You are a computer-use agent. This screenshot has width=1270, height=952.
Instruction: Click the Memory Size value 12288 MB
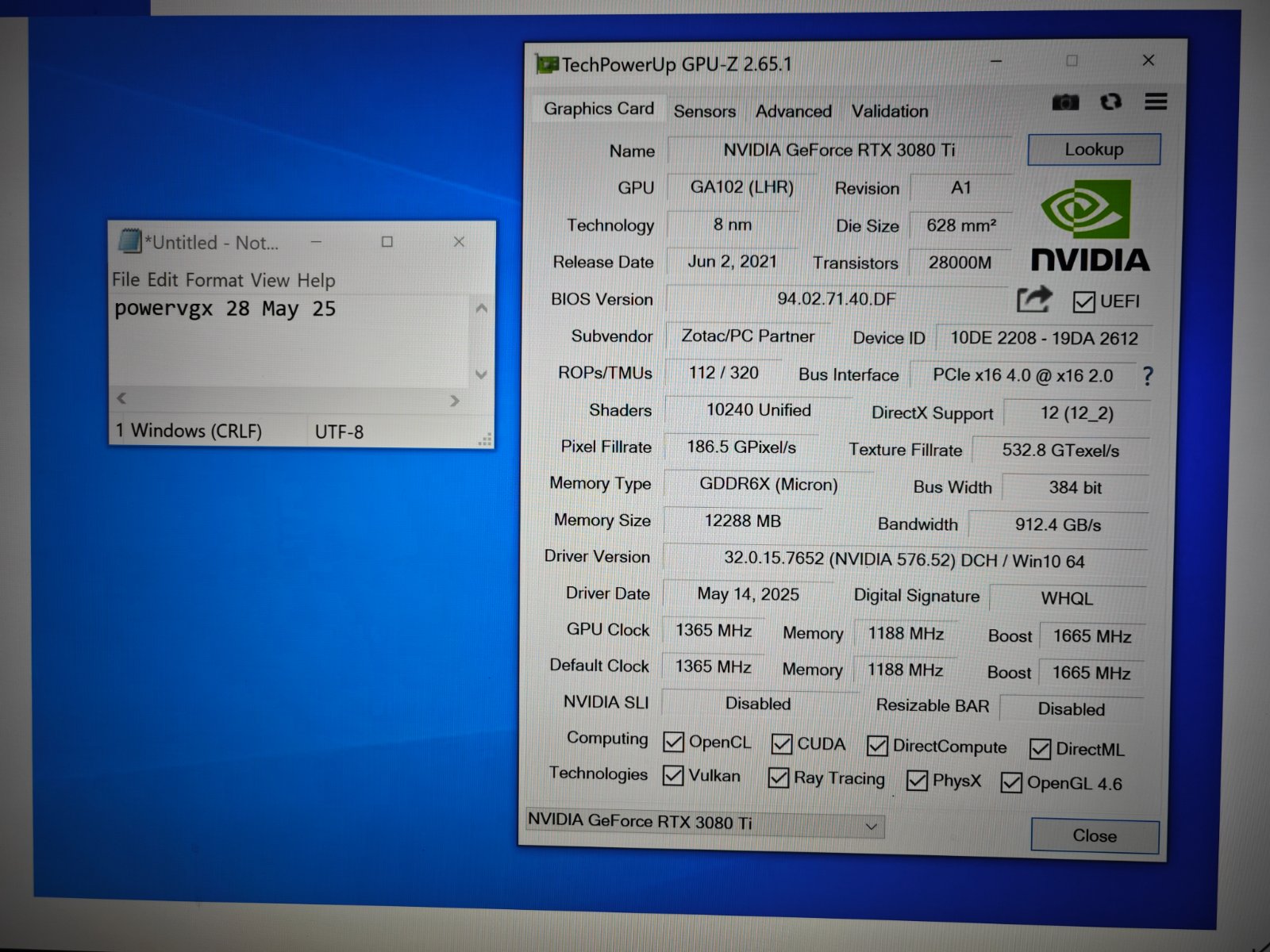742,520
